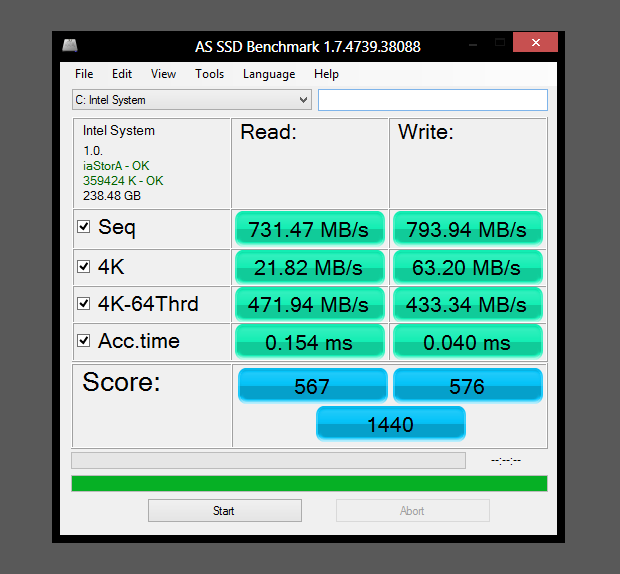The width and height of the screenshot is (620, 574).
Task: Open the Help menu
Action: click(326, 74)
